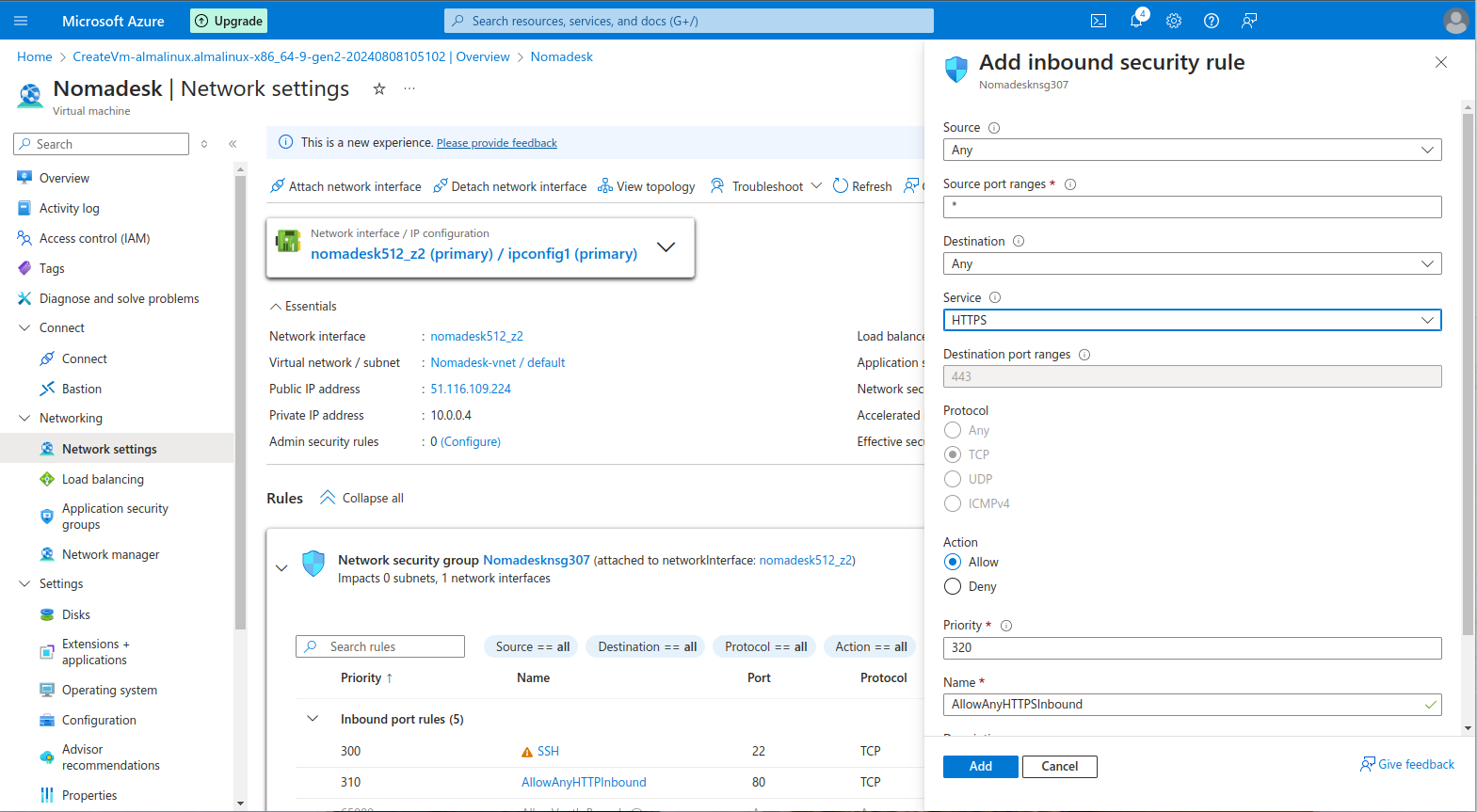The height and width of the screenshot is (812, 1477).
Task: Expand the network interface IP configuration selector
Action: [x=666, y=247]
